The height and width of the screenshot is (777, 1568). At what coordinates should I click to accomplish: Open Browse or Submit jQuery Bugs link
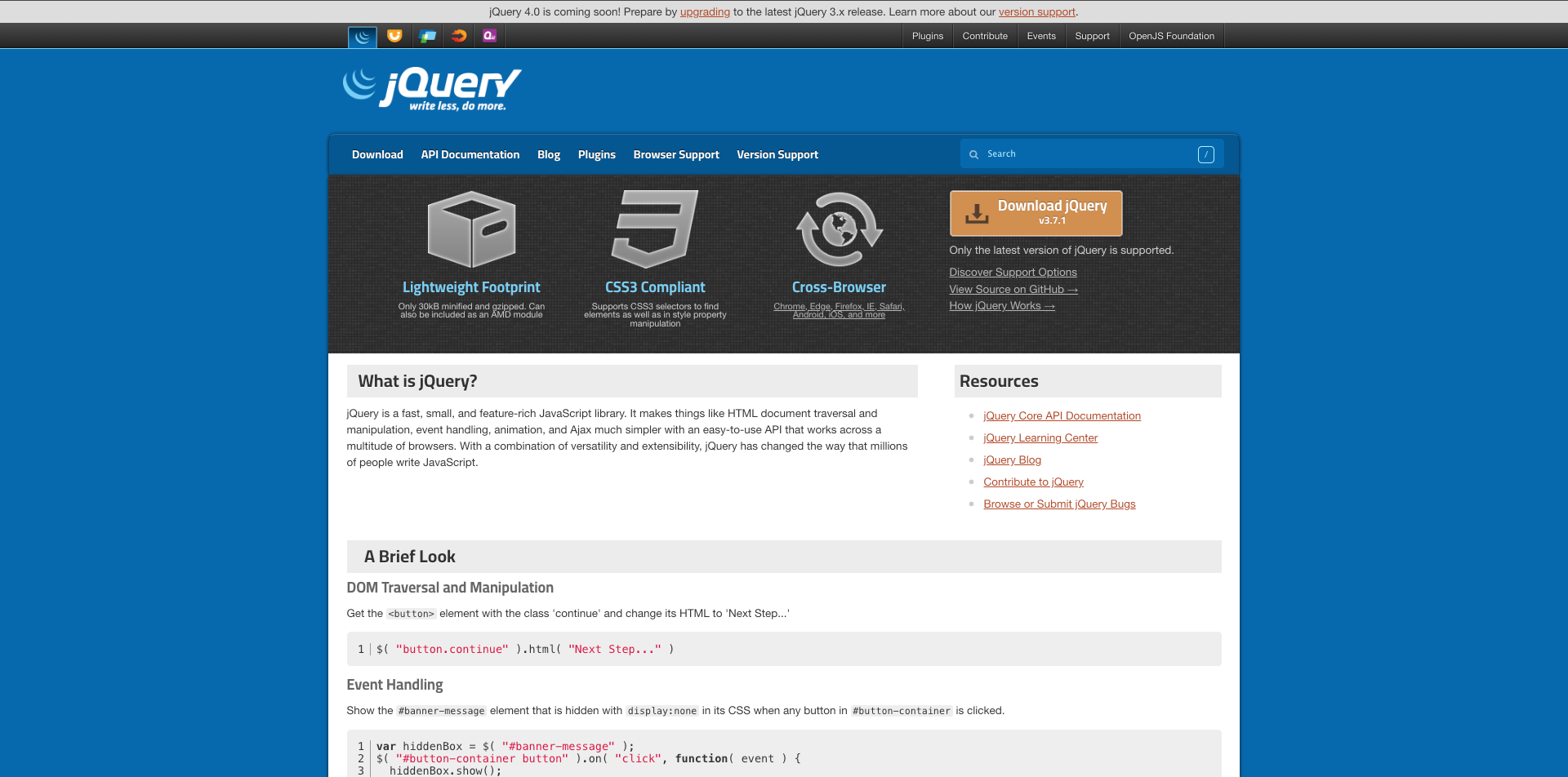point(1059,504)
